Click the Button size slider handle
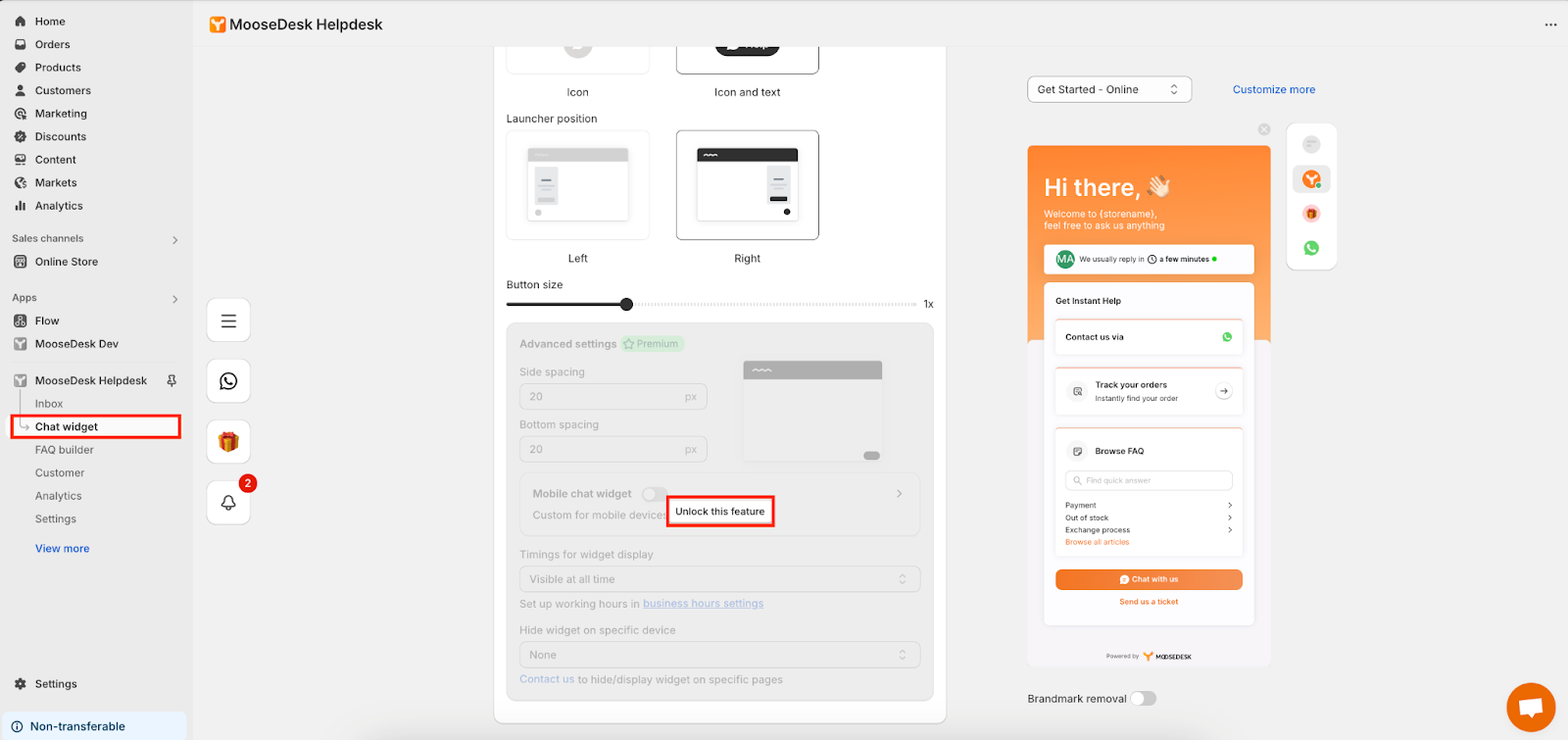The width and height of the screenshot is (1568, 740). [x=626, y=304]
